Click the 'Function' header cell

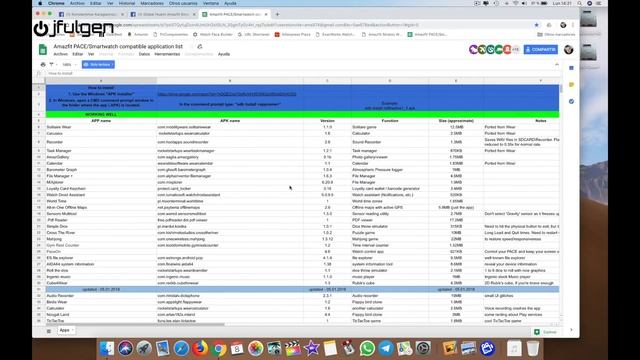390,121
